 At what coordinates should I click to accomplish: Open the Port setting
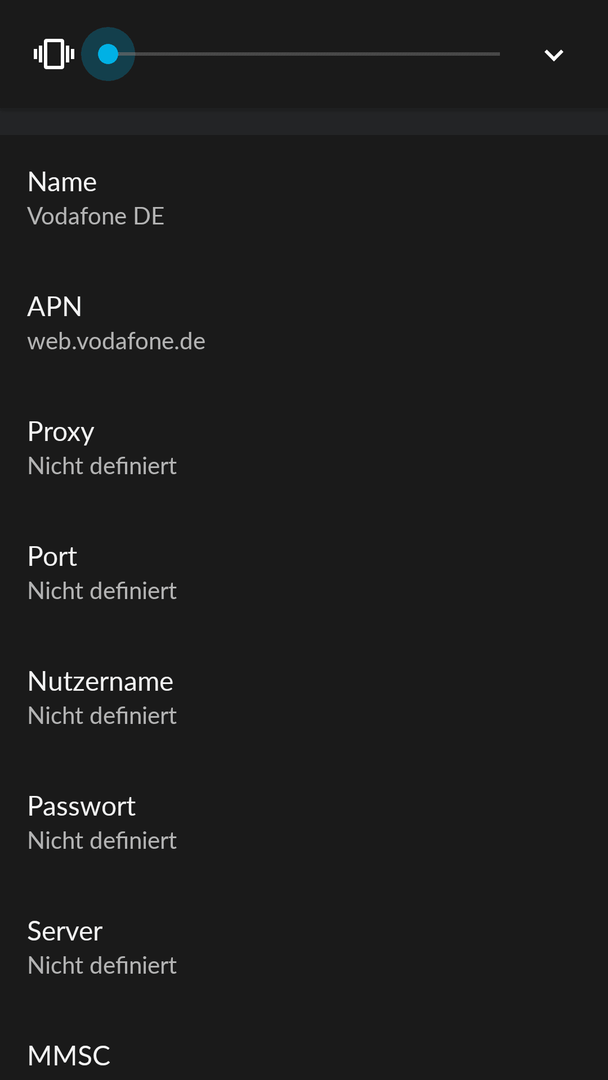tap(304, 572)
